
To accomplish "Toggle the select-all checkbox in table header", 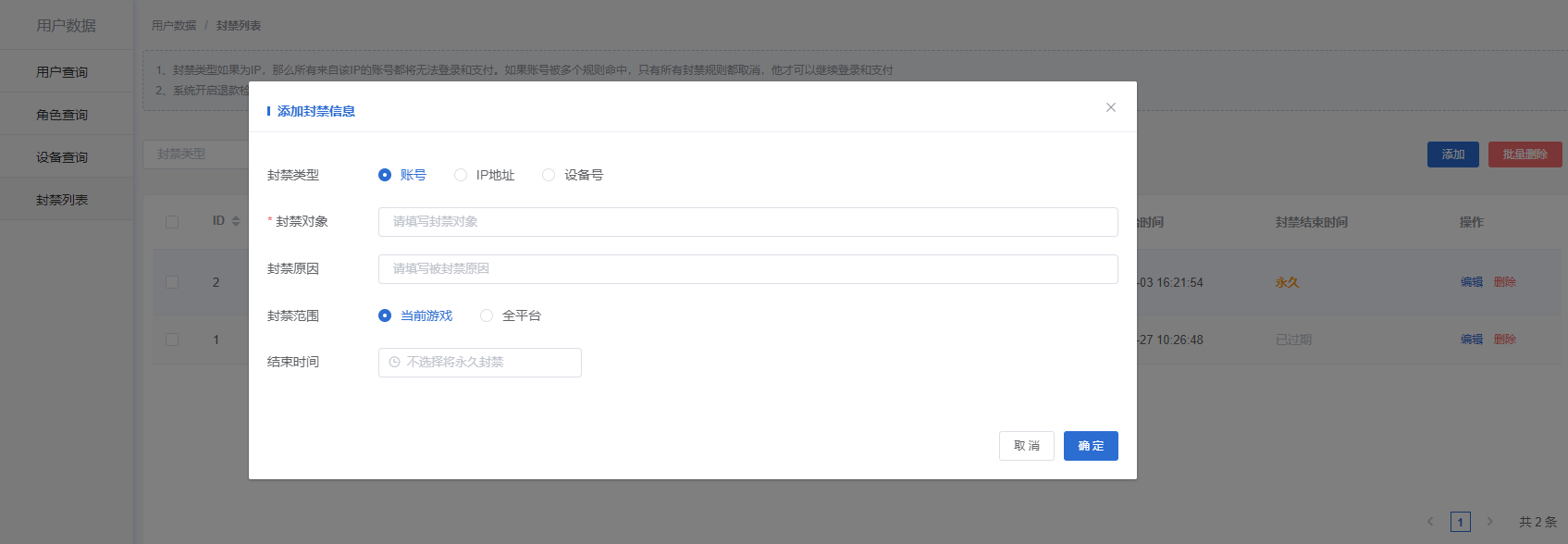I will click(172, 222).
